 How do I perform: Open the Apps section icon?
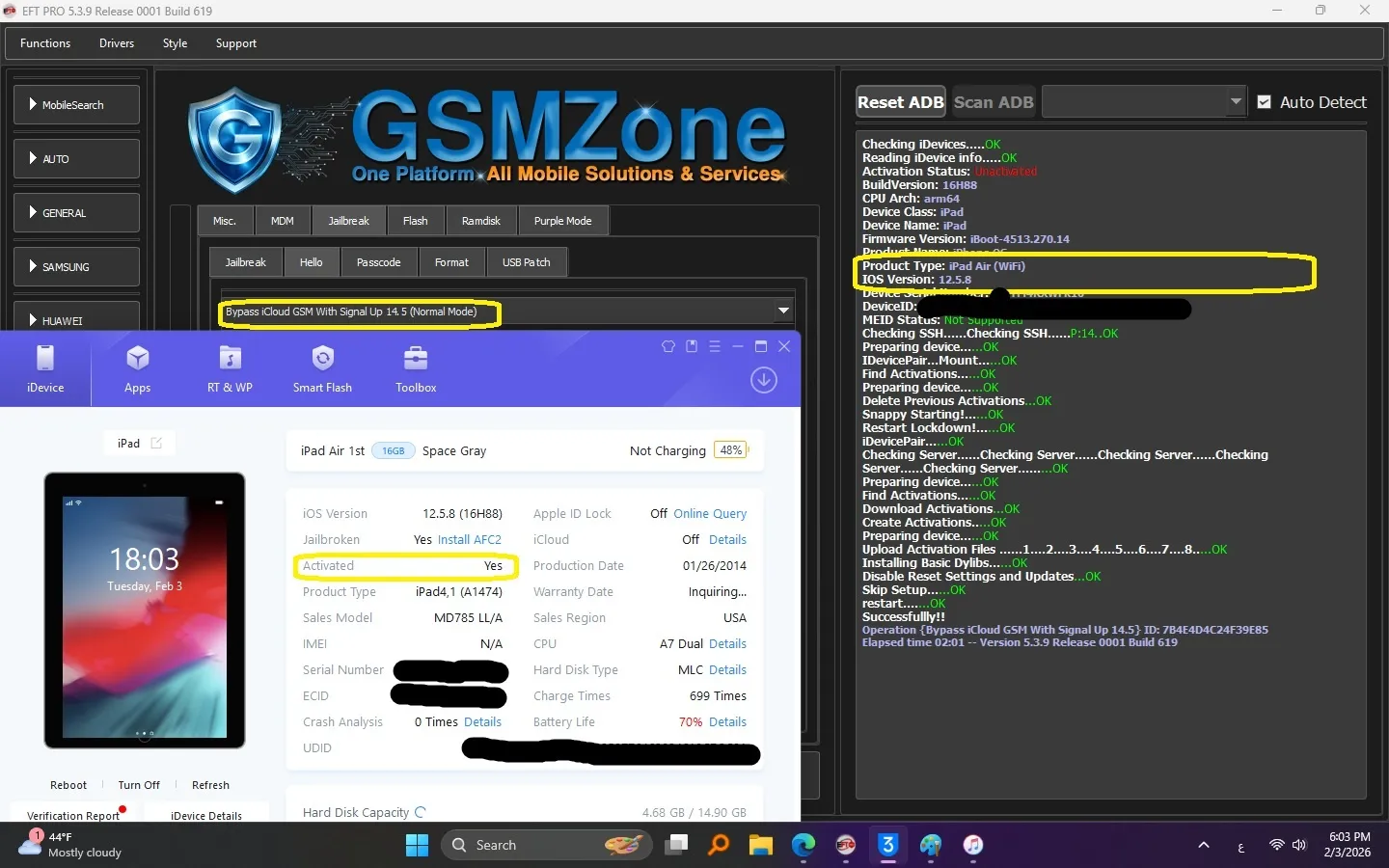pyautogui.click(x=137, y=369)
